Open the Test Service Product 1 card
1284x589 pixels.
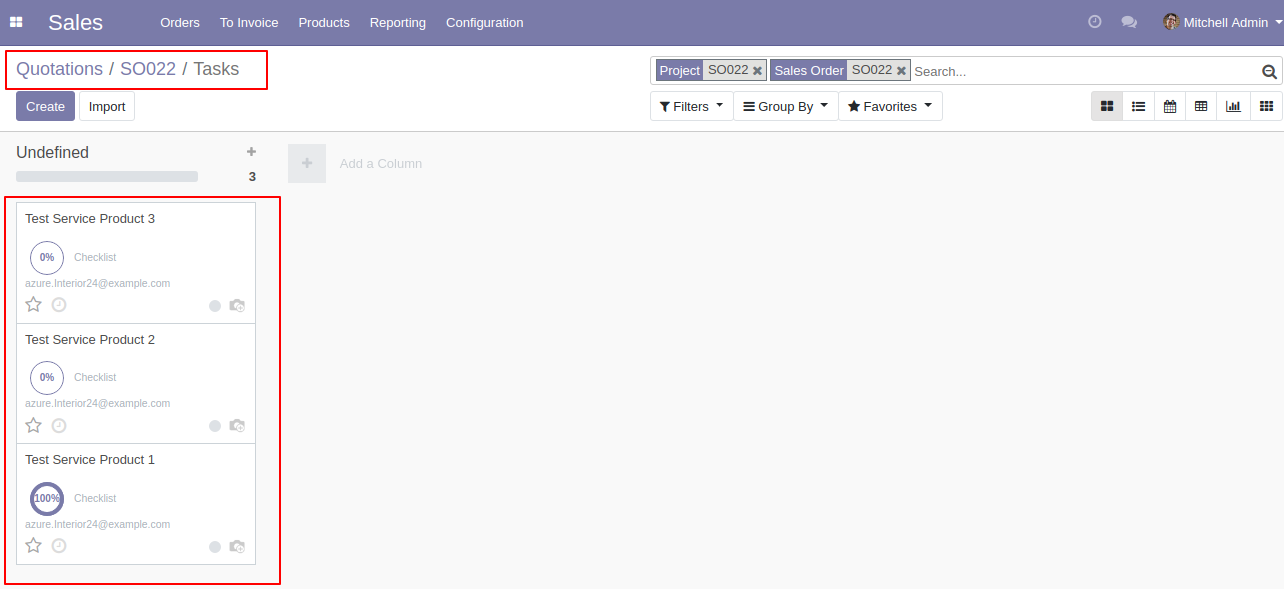click(x=136, y=504)
